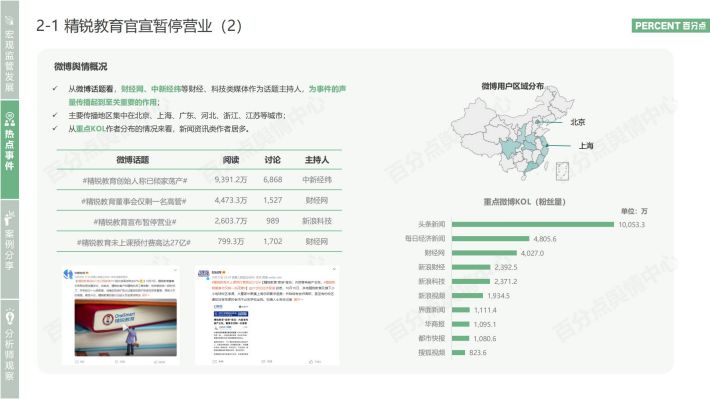
Task: Click the PERCENT 百分点 logo
Action: click(671, 26)
